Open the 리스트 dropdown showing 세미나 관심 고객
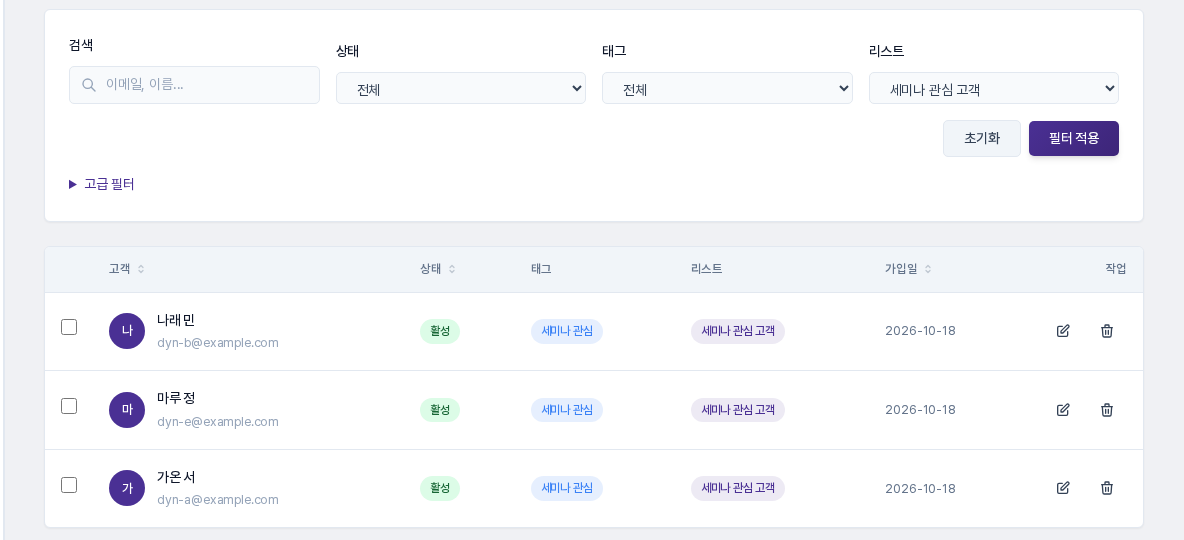 coord(994,88)
